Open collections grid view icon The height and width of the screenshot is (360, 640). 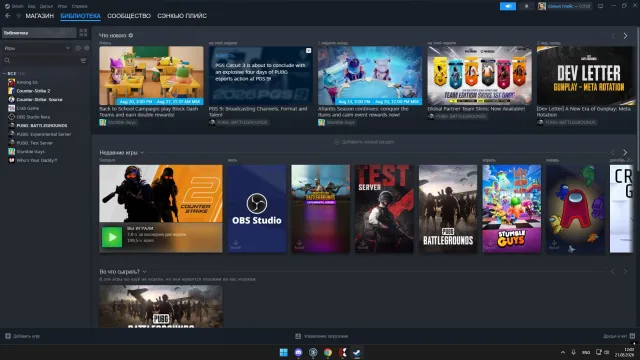coord(83,33)
